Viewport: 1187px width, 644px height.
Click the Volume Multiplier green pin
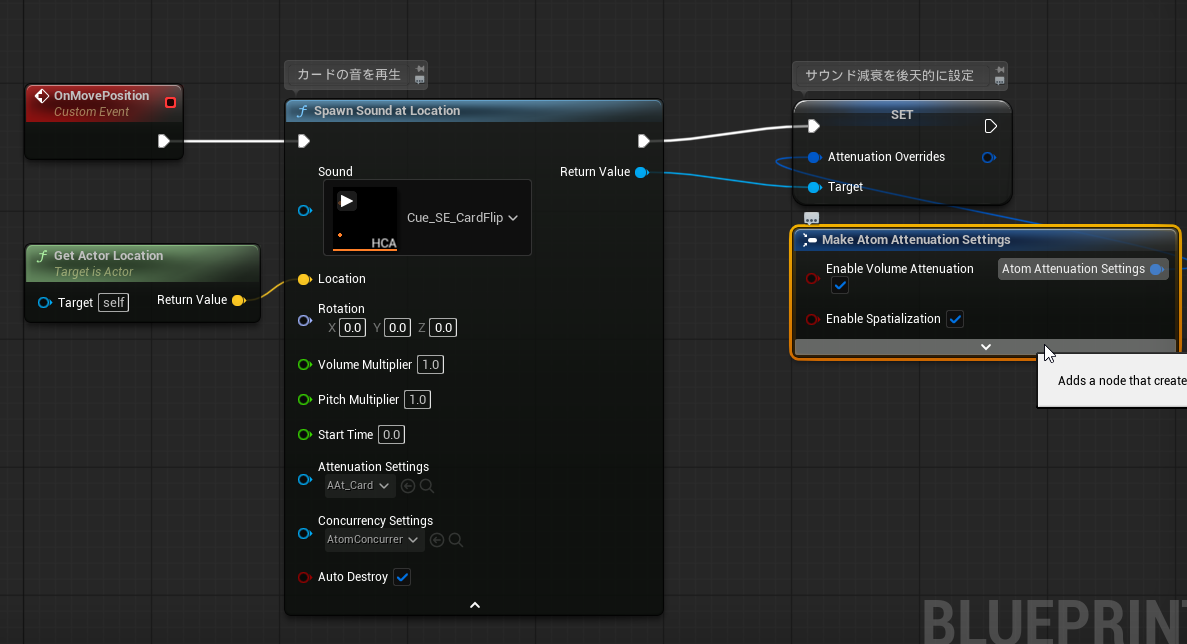coord(305,365)
